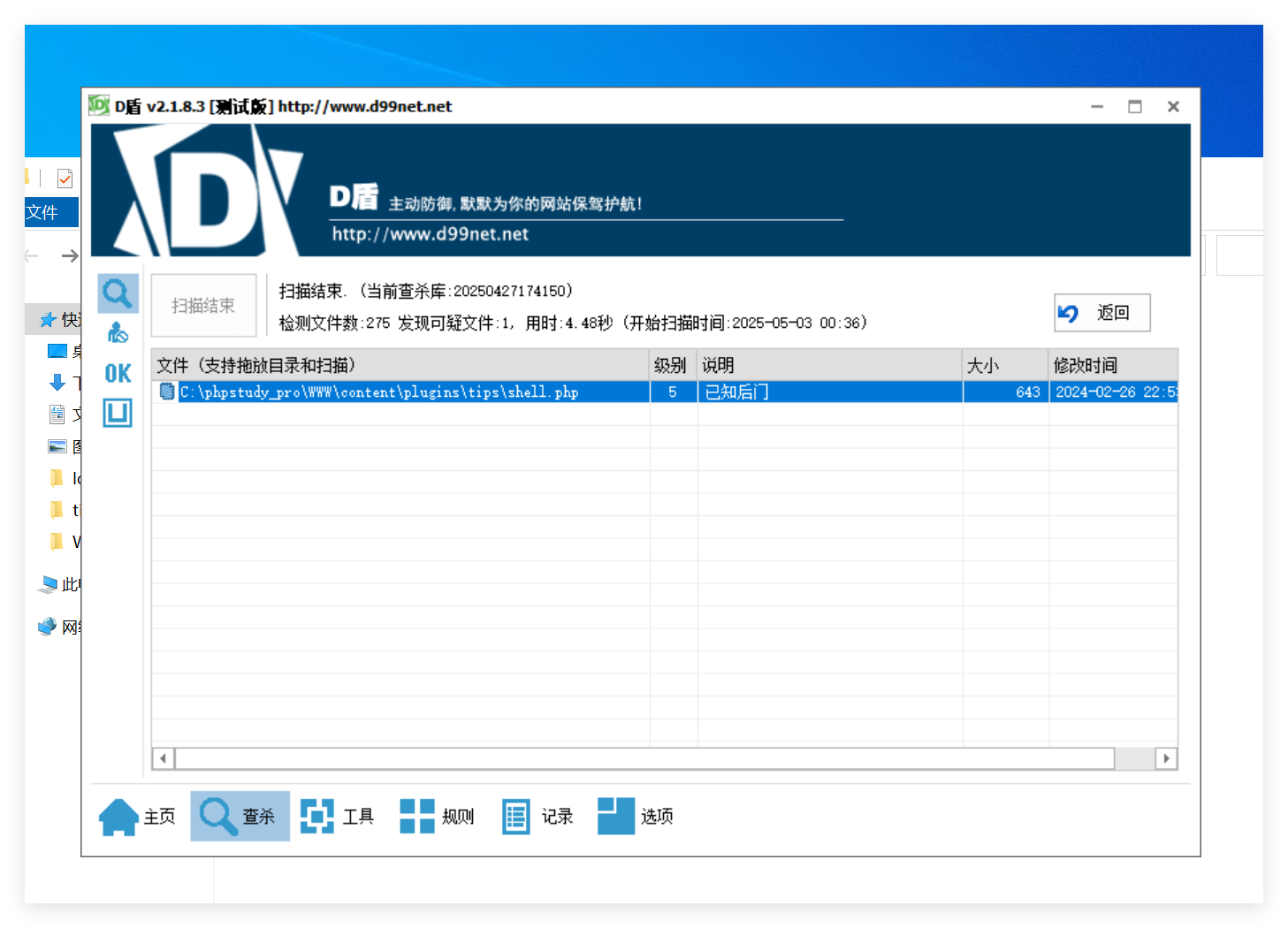Open the 文件 menu in Explorer window
This screenshot has height=928, width=1288.
pos(51,212)
